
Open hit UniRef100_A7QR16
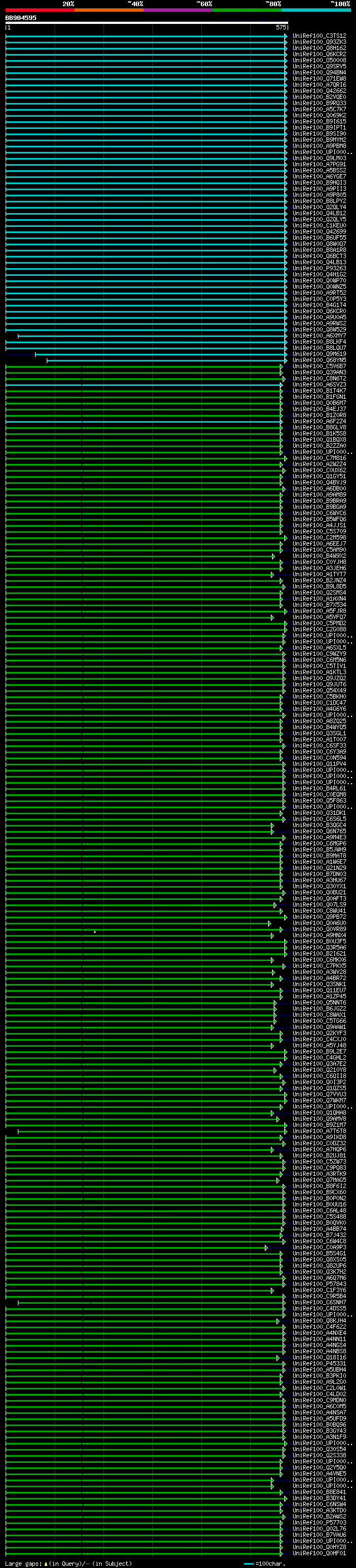(319, 85)
